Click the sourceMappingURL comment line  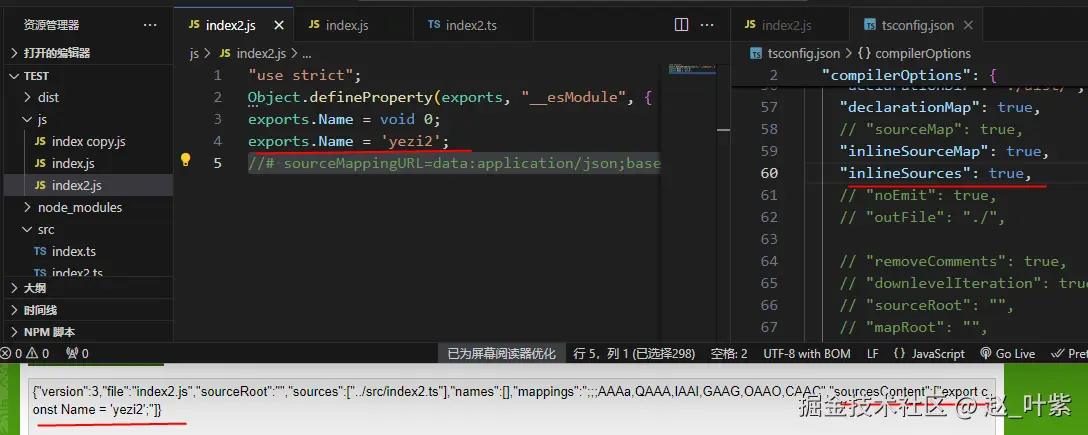click(x=454, y=164)
